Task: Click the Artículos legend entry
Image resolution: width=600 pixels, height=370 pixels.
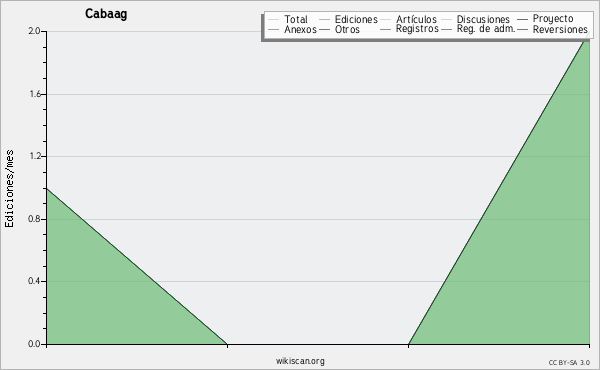Action: click(x=408, y=19)
